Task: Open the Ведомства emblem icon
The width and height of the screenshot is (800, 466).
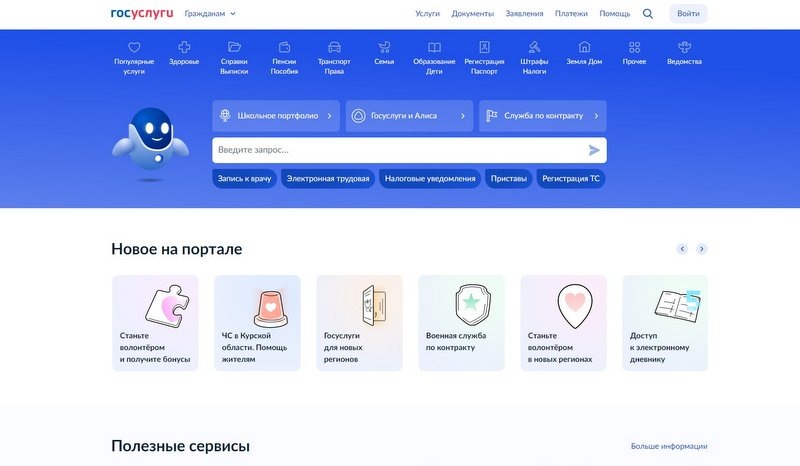Action: coord(684,47)
